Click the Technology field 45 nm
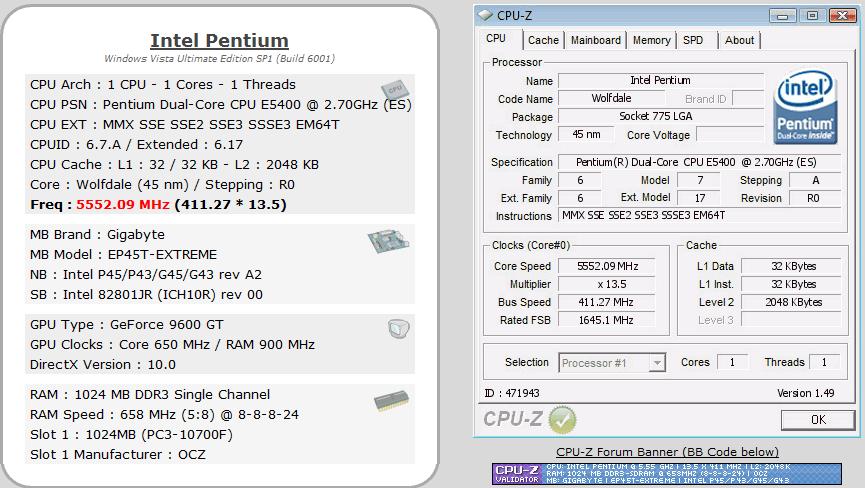The height and width of the screenshot is (488, 865). point(586,134)
